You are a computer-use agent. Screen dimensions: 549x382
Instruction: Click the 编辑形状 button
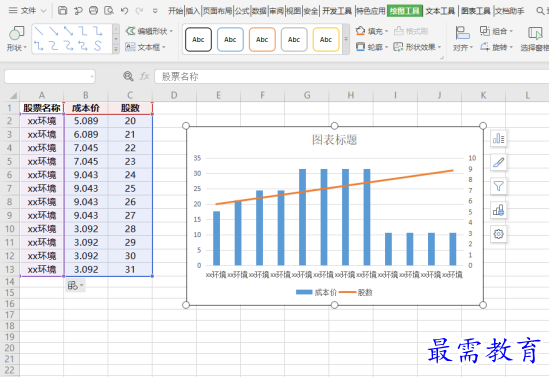coord(149,31)
